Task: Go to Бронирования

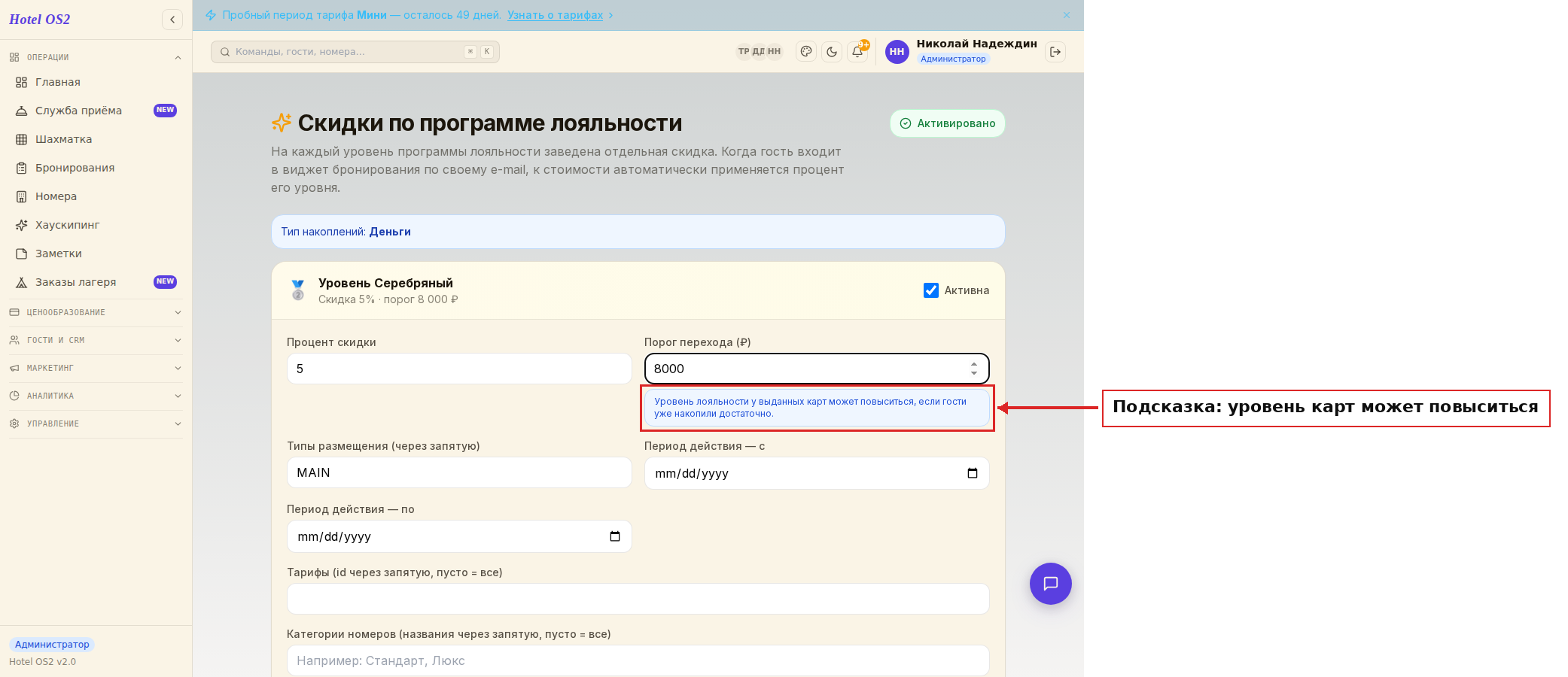Action: [x=96, y=168]
